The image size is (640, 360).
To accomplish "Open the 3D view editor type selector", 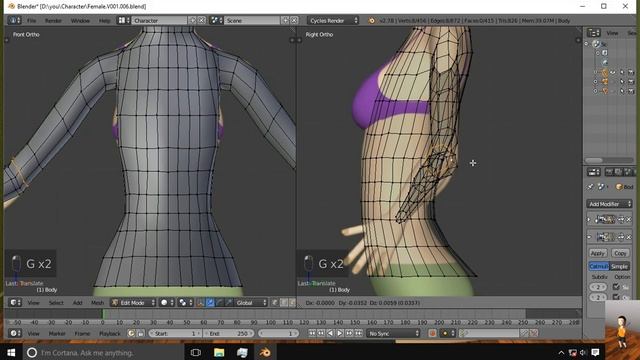I will click(x=16, y=302).
